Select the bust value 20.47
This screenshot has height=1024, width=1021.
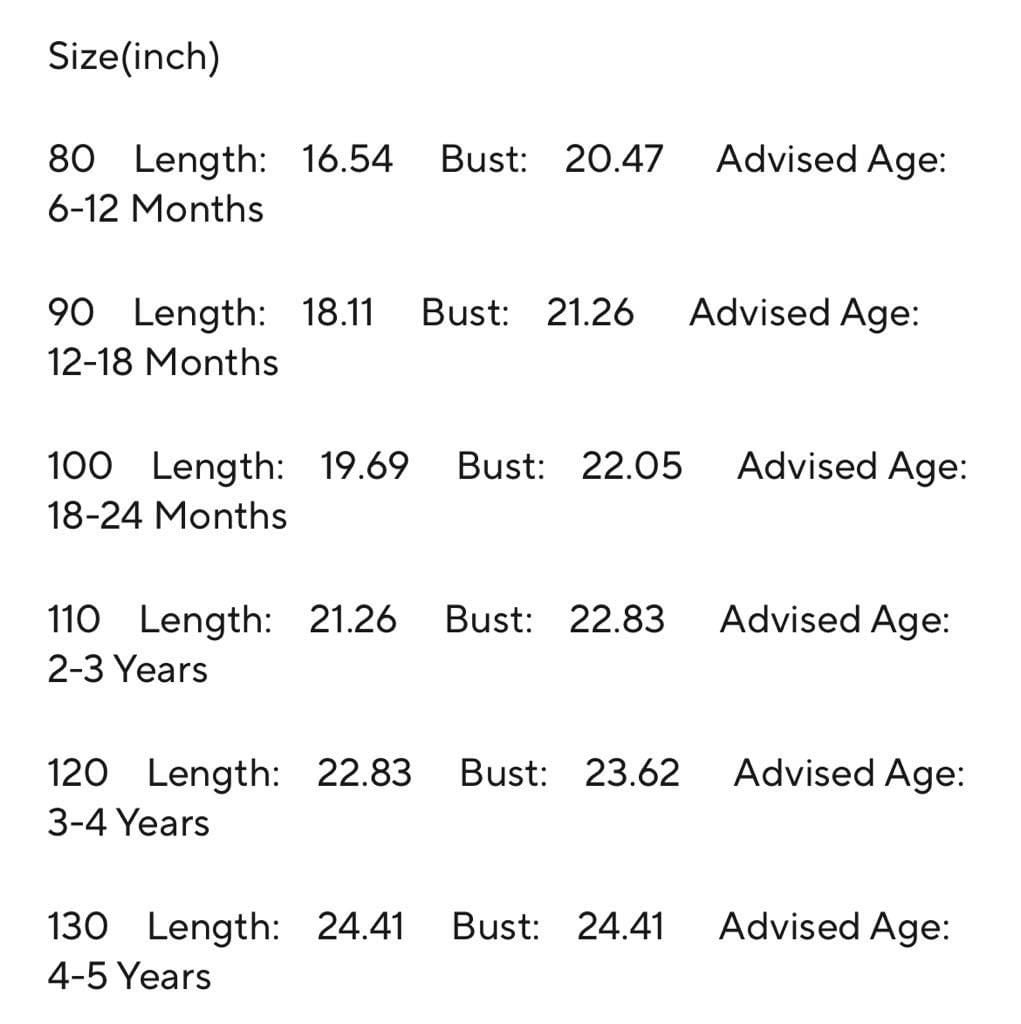click(x=613, y=159)
